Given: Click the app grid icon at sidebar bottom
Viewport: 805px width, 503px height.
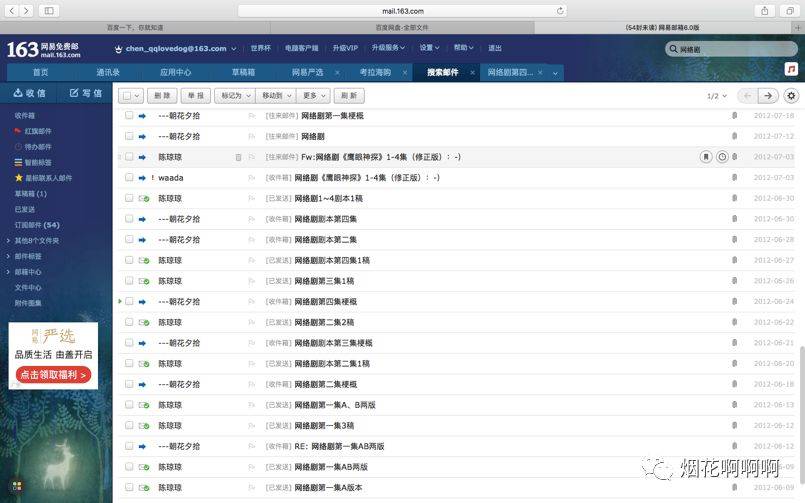Looking at the screenshot, I should click(x=17, y=486).
